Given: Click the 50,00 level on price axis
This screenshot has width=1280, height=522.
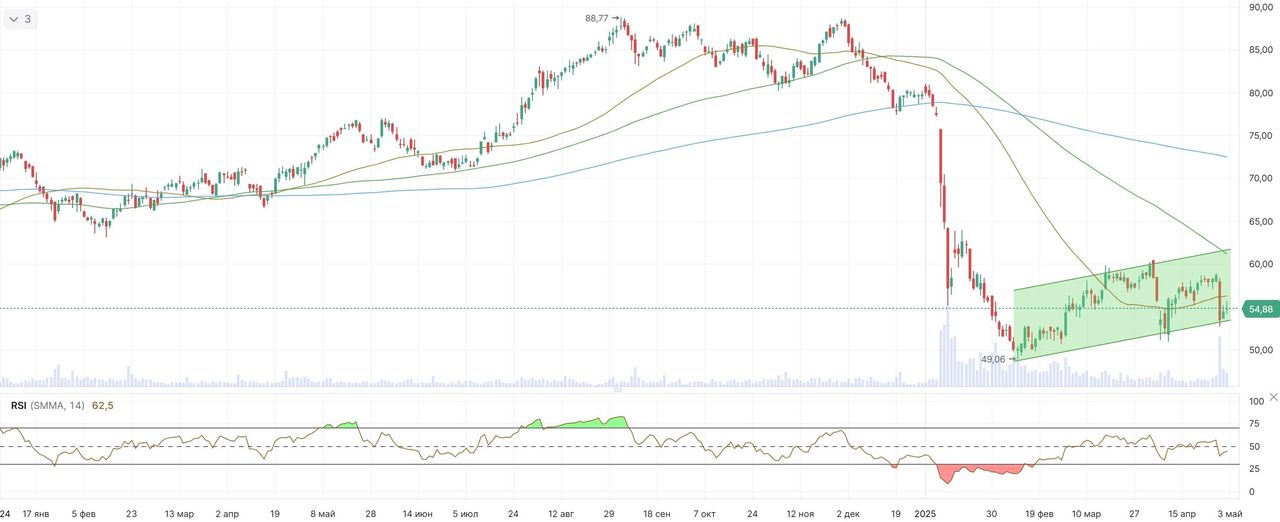Looking at the screenshot, I should click(1260, 350).
